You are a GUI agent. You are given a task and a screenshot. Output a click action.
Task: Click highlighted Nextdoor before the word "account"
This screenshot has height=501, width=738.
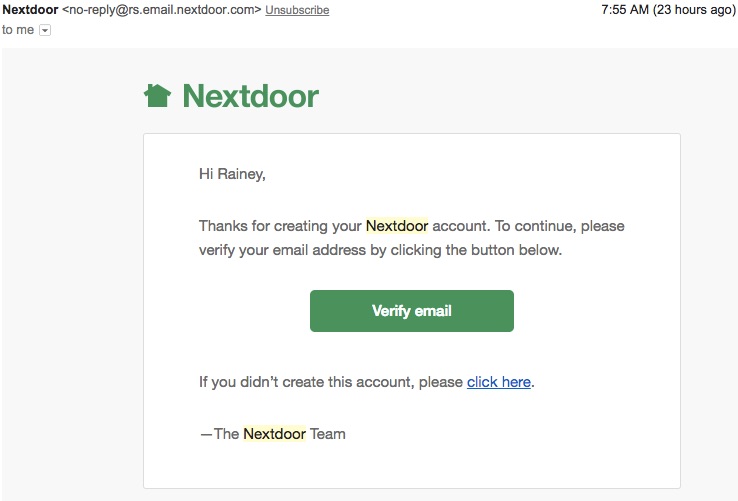pos(397,226)
